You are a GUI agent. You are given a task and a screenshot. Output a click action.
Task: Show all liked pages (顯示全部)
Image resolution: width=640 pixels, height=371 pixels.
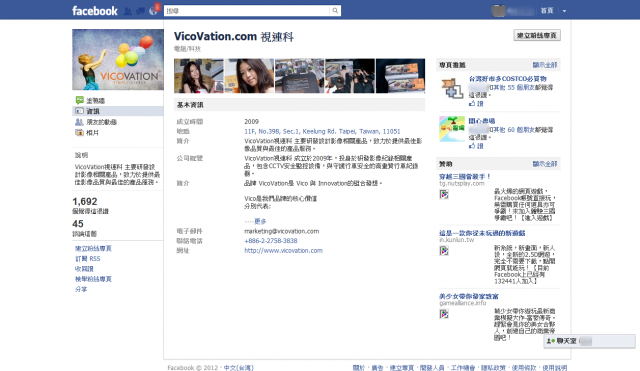[545, 65]
